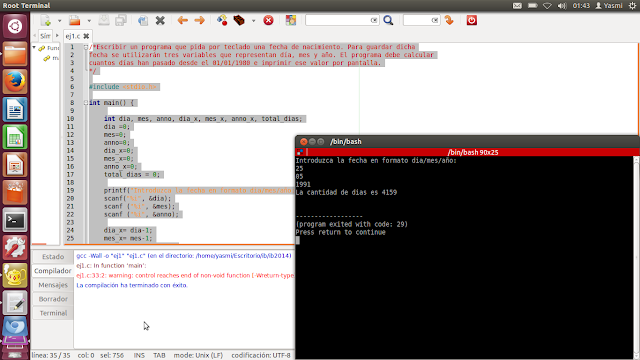Open LibreOffice Impress from the launcher
The image size is (640, 360).
(15, 165)
